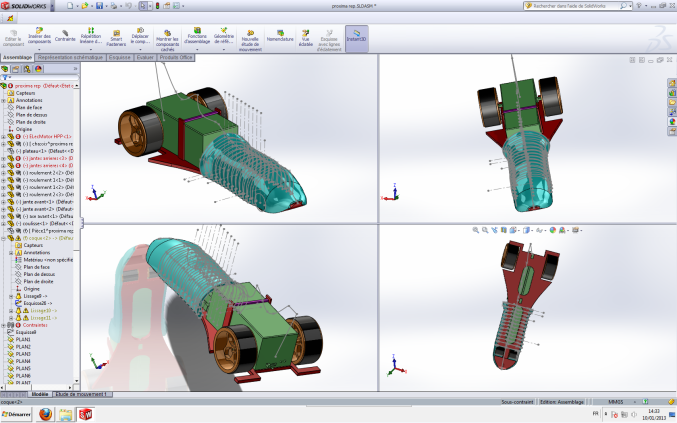Switch to the Esquisse tab
The image size is (677, 423).
pos(120,57)
